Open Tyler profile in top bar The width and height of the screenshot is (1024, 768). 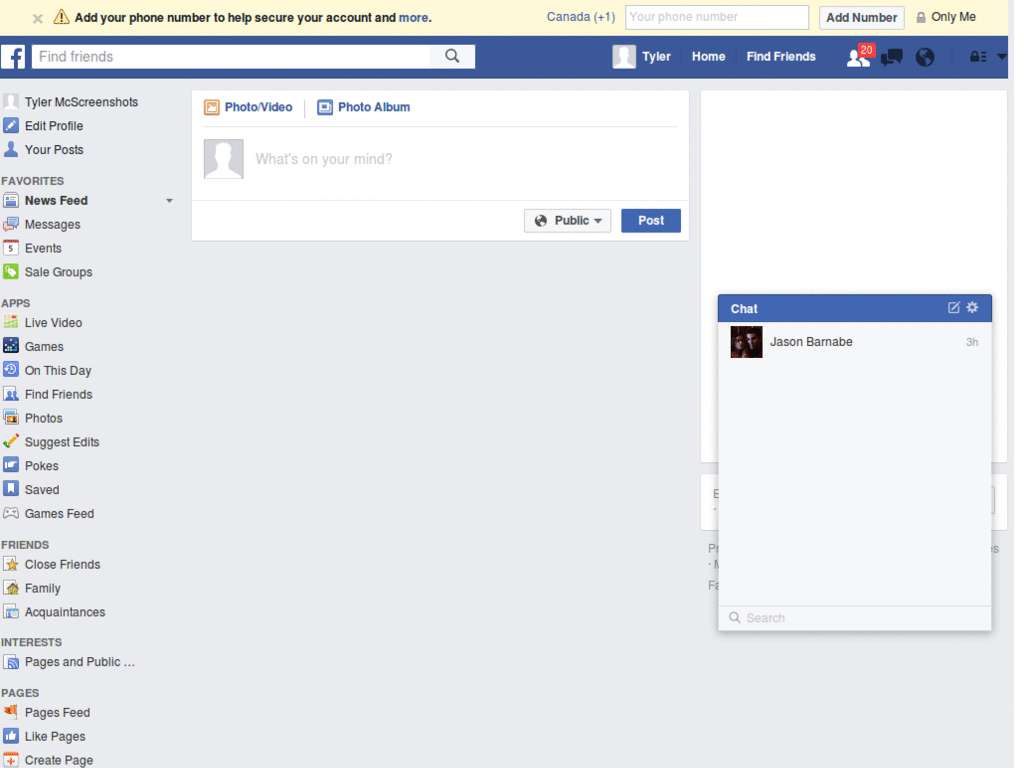(x=642, y=57)
